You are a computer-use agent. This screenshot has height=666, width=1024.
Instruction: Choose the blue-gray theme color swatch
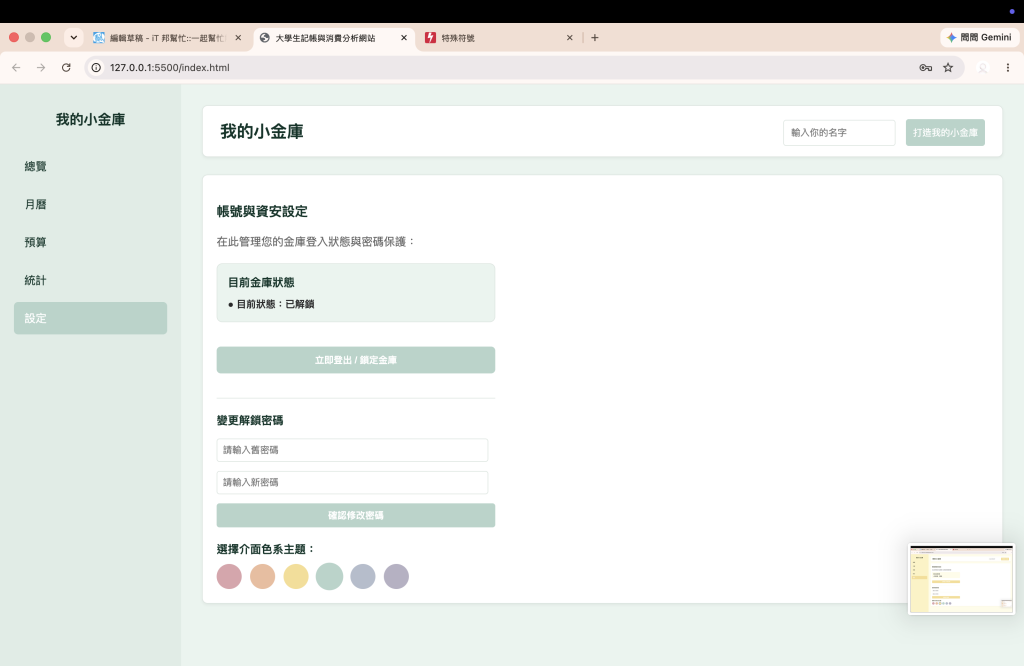(363, 577)
